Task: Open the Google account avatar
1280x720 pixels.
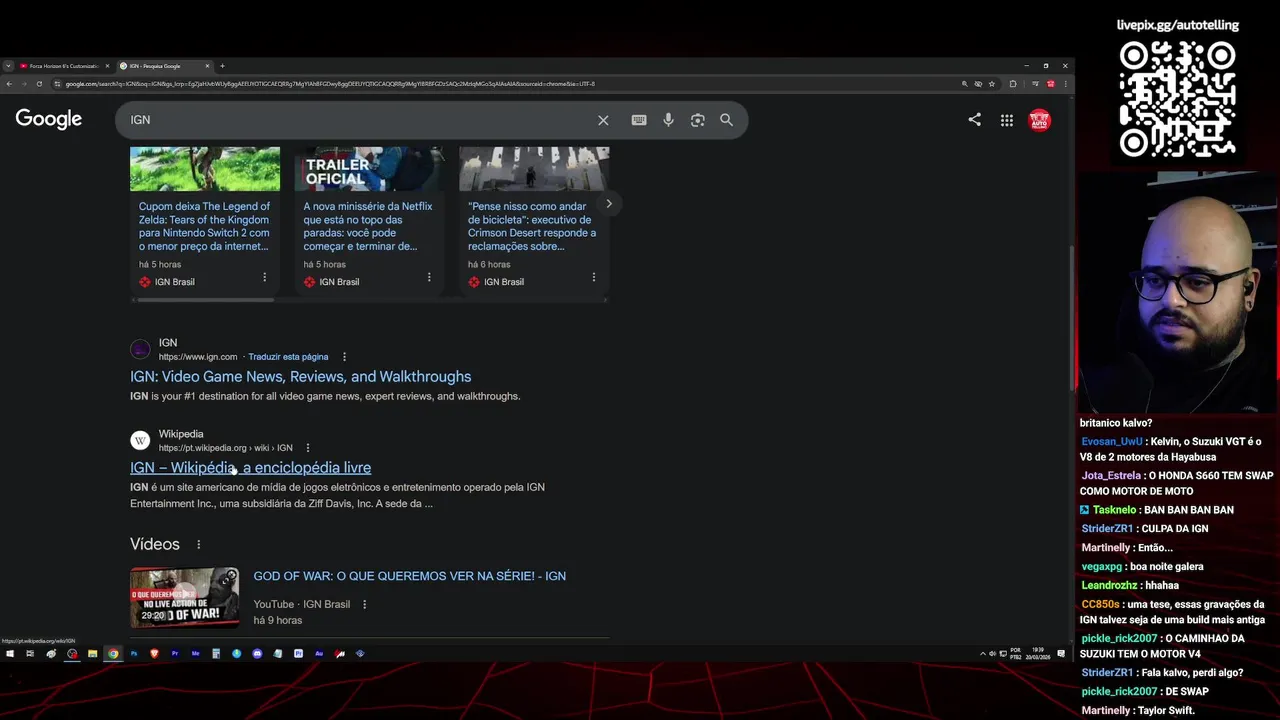Action: click(x=1040, y=120)
